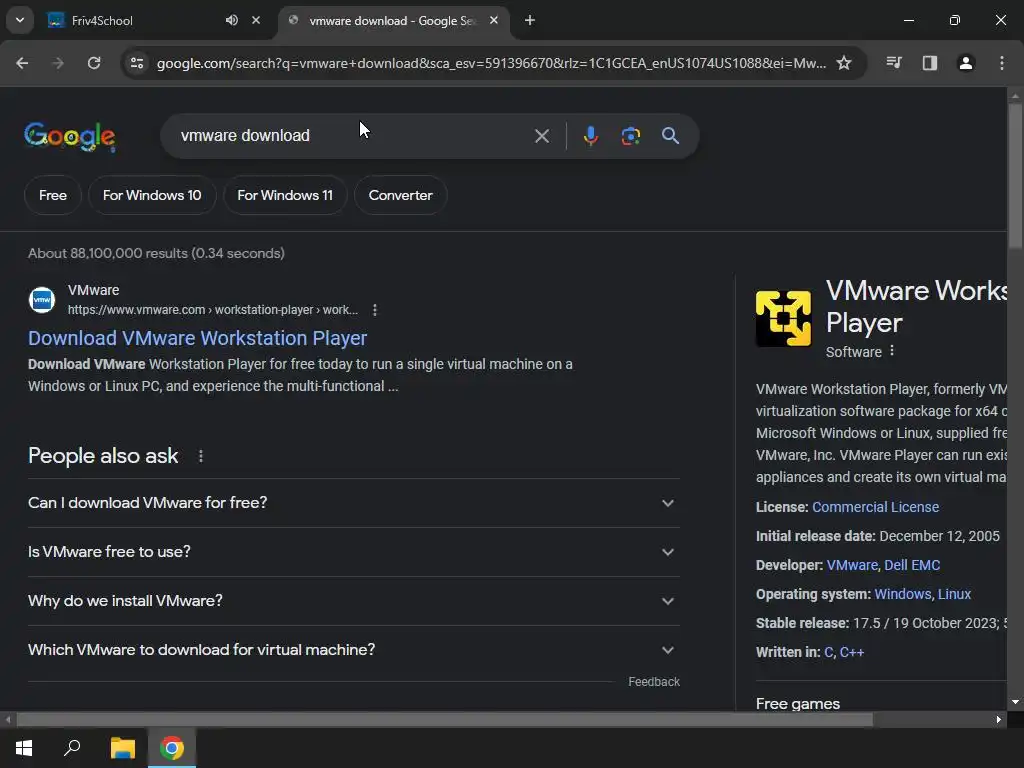This screenshot has width=1024, height=768.
Task: Start voice search with microphone icon
Action: tap(590, 136)
